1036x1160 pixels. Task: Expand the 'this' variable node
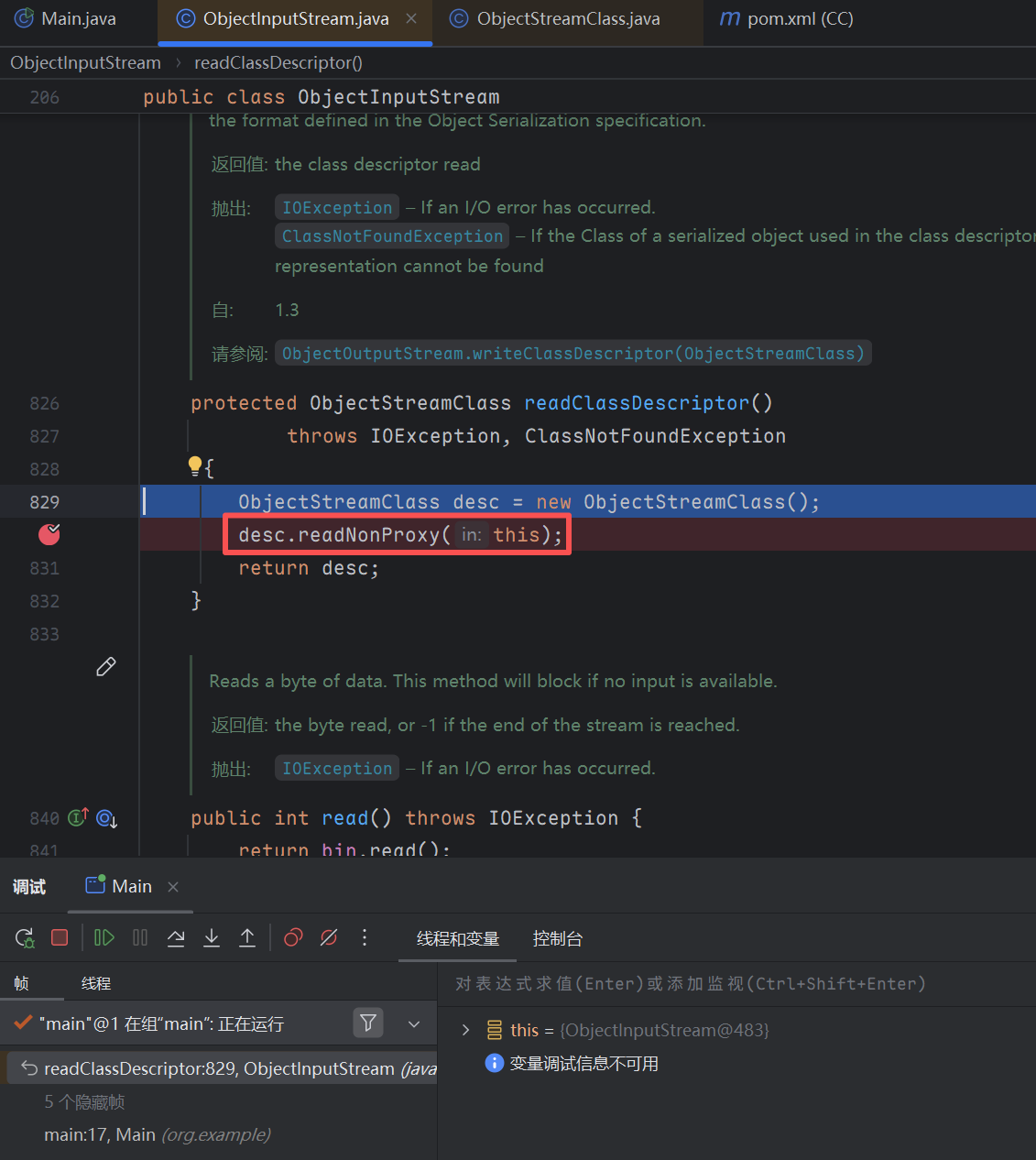466,1030
